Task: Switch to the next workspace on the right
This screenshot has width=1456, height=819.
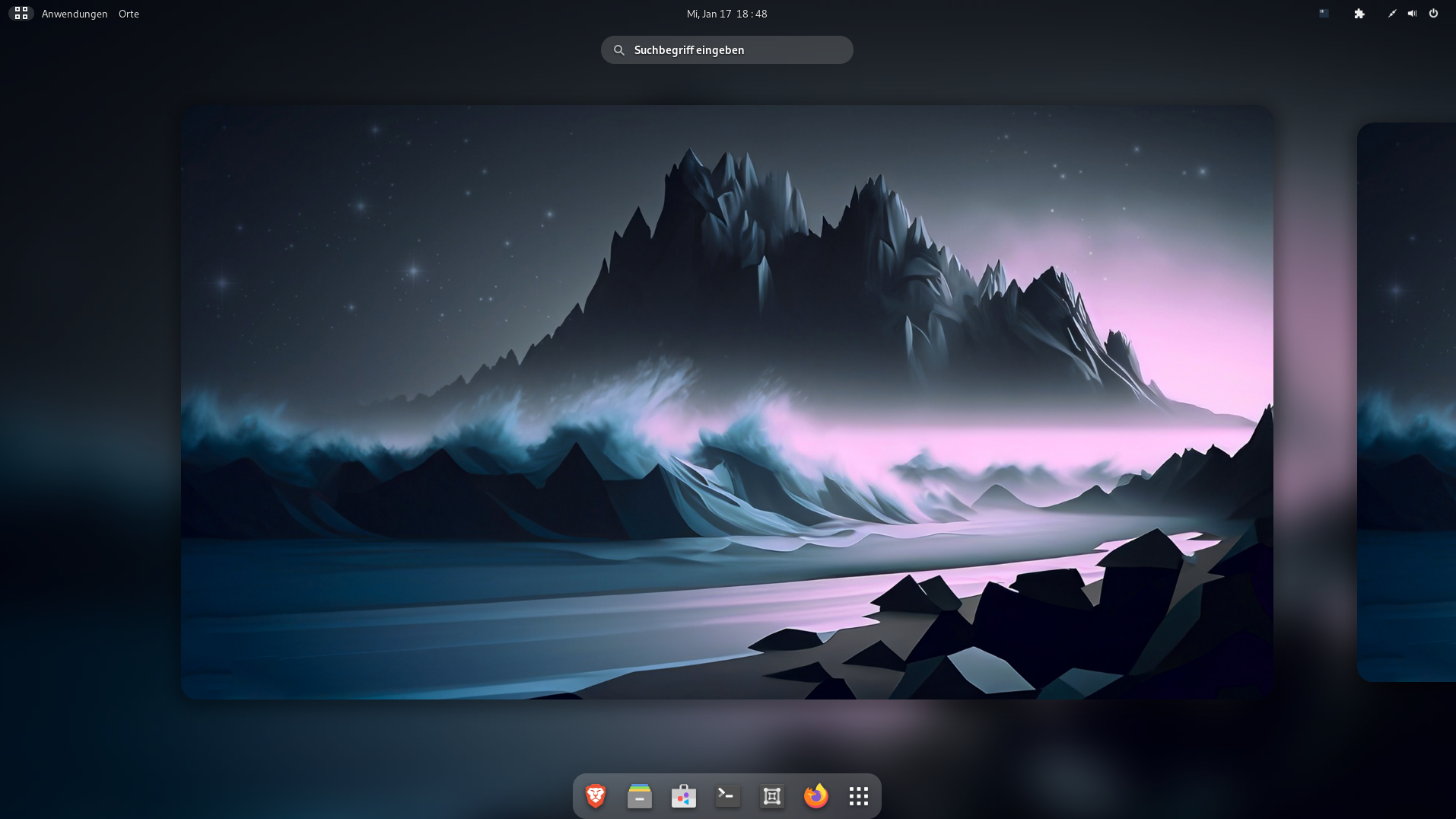Action: 1406,402
